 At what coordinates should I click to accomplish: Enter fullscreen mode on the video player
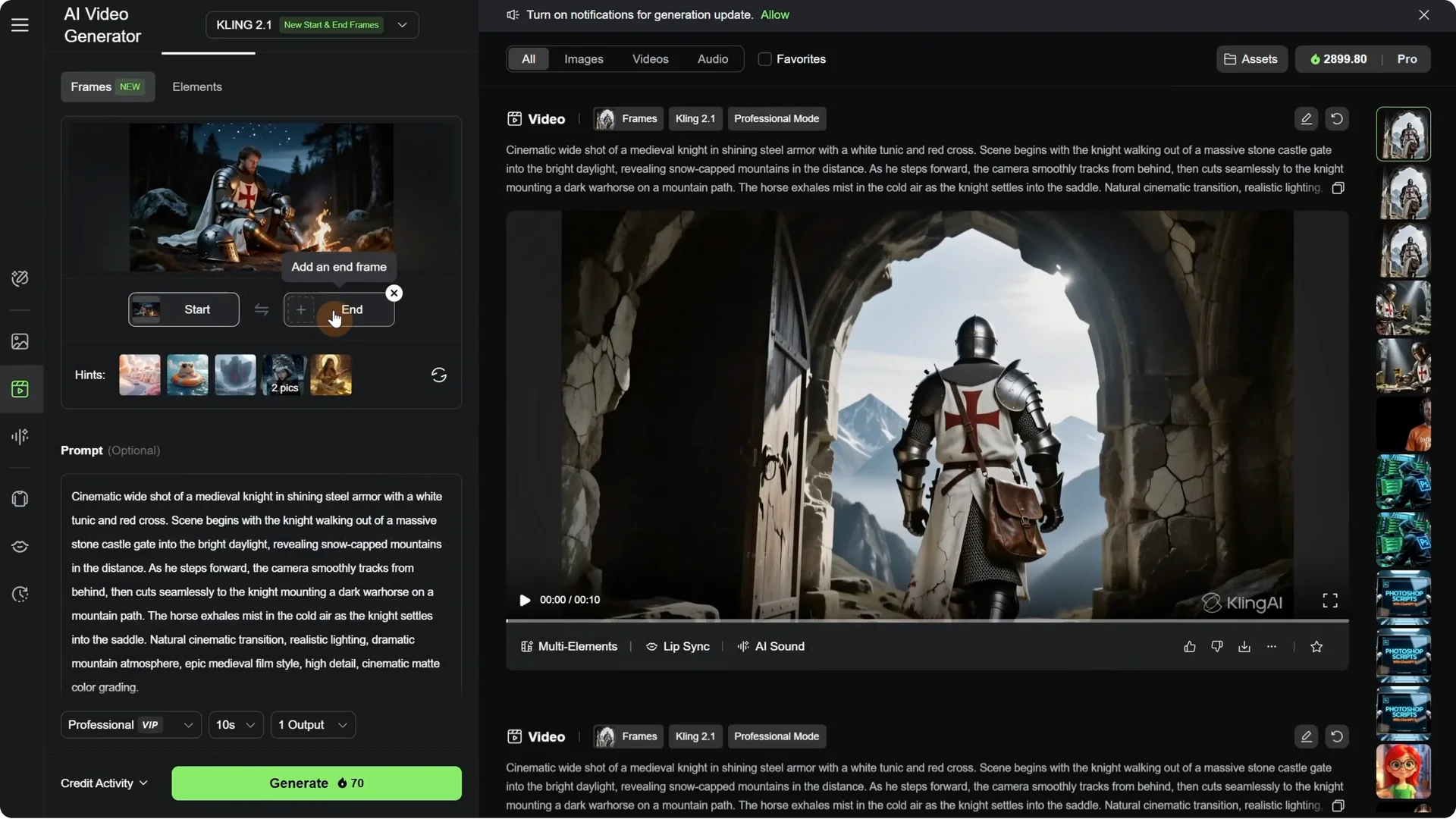point(1330,600)
